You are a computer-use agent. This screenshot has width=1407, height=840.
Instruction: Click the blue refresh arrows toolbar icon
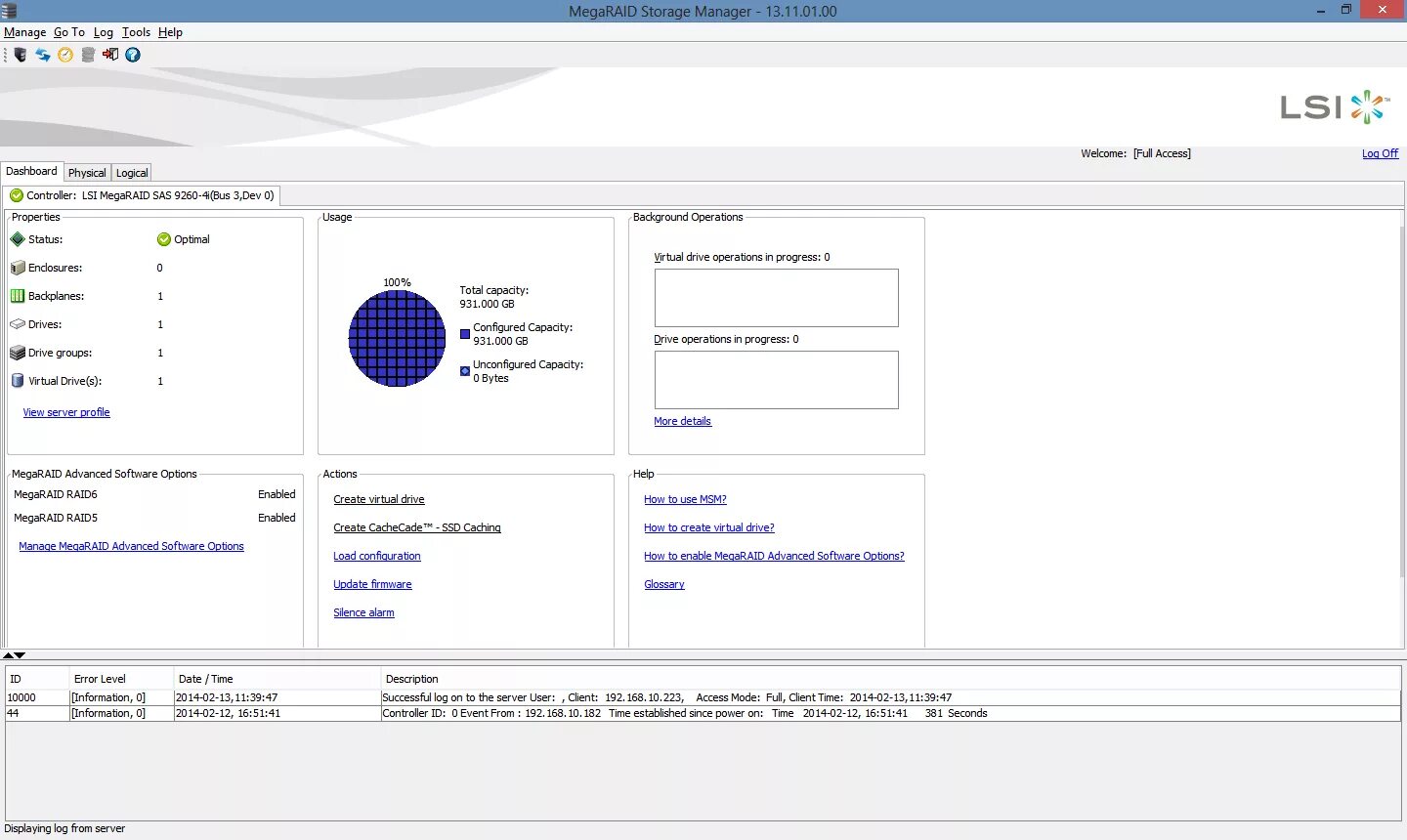click(43, 55)
